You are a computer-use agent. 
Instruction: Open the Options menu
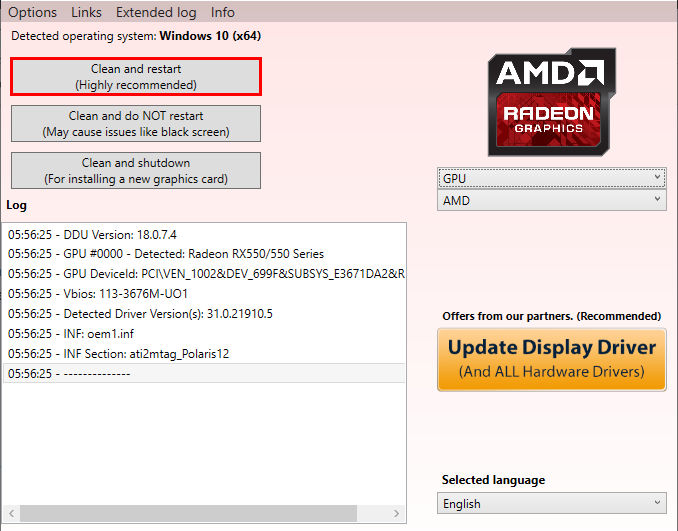(32, 12)
